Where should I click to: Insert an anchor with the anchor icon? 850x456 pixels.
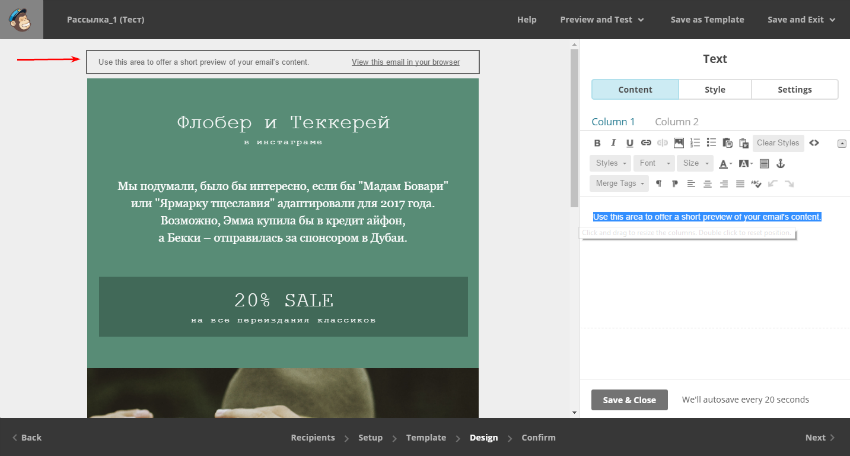click(781, 164)
